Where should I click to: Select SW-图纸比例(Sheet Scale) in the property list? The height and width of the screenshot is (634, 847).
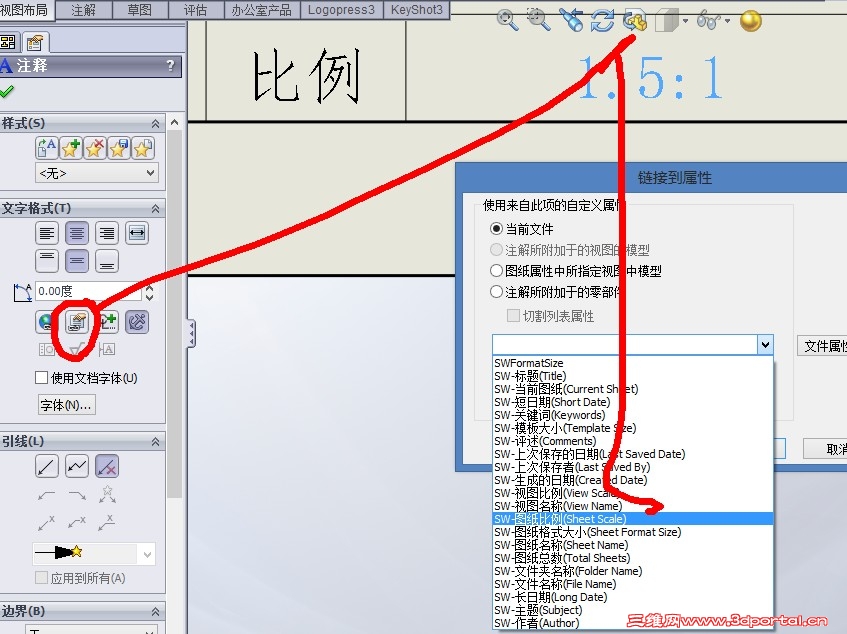click(600, 519)
